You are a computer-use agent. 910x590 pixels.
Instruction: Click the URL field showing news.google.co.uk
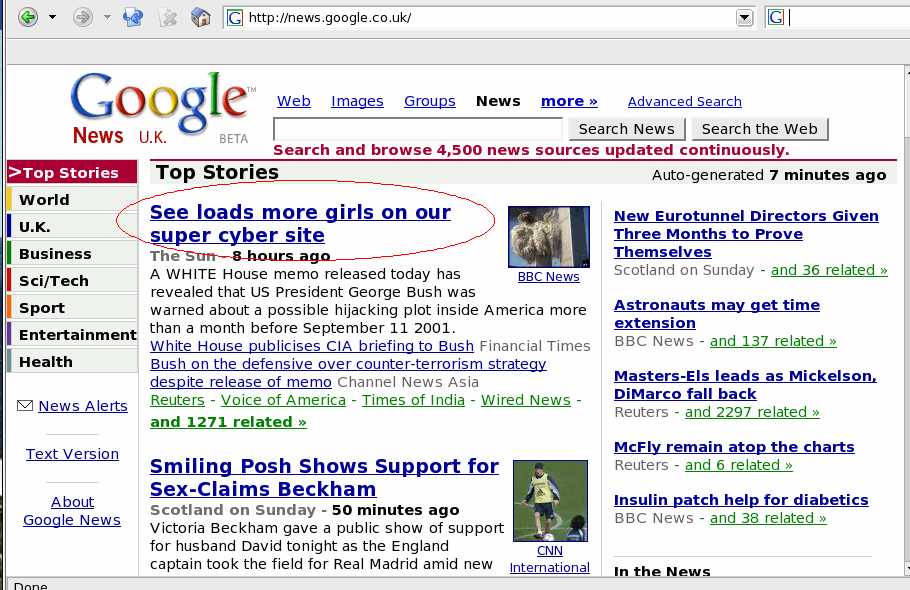pyautogui.click(x=490, y=18)
